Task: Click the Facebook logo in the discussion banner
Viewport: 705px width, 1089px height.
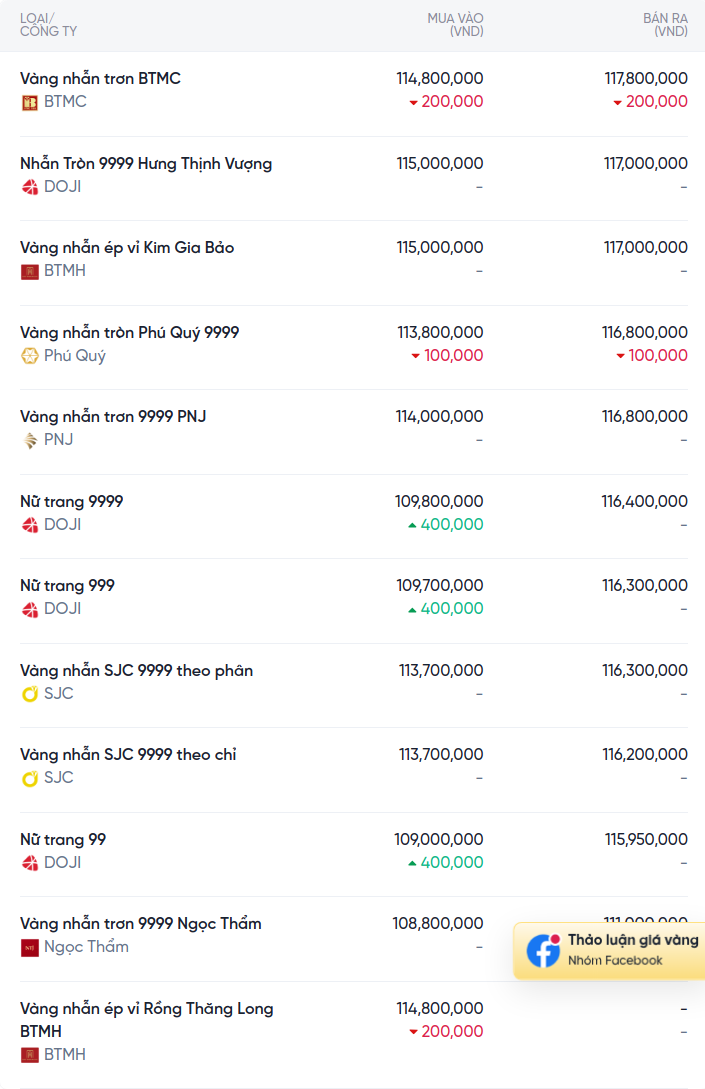Action: (543, 951)
